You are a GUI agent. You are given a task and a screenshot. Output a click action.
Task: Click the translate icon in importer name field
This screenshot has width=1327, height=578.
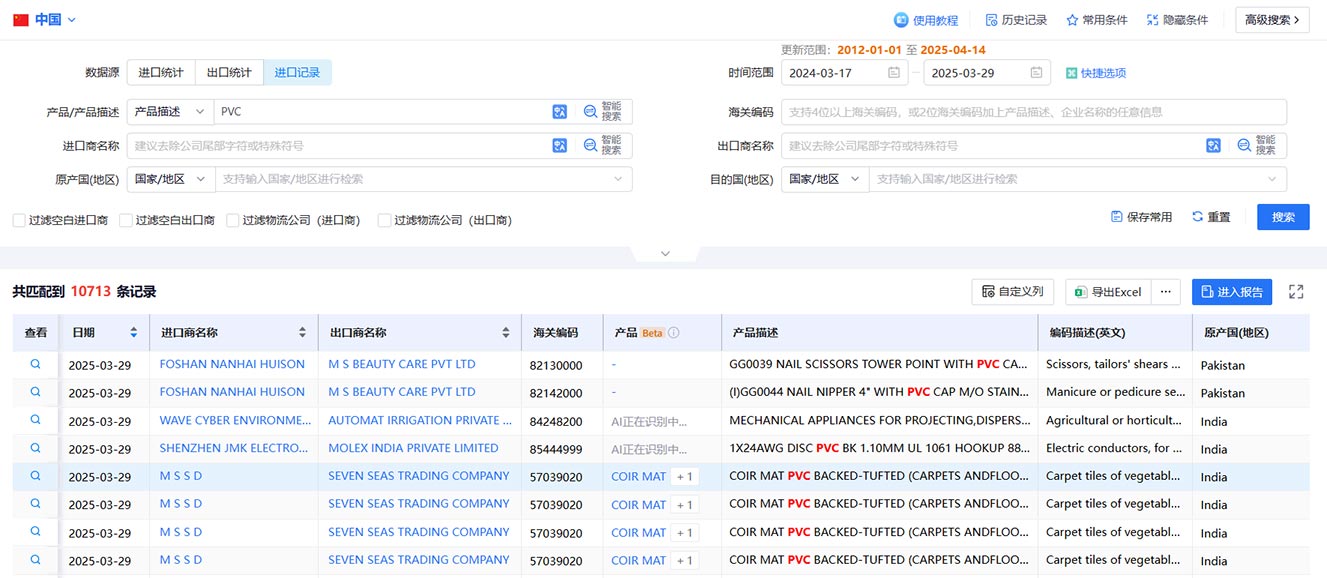(560, 146)
